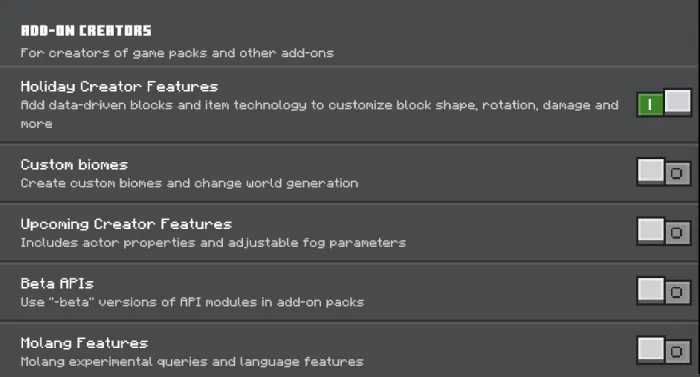Disable the Holiday Creator Features toggle
The height and width of the screenshot is (377, 700).
coord(664,103)
